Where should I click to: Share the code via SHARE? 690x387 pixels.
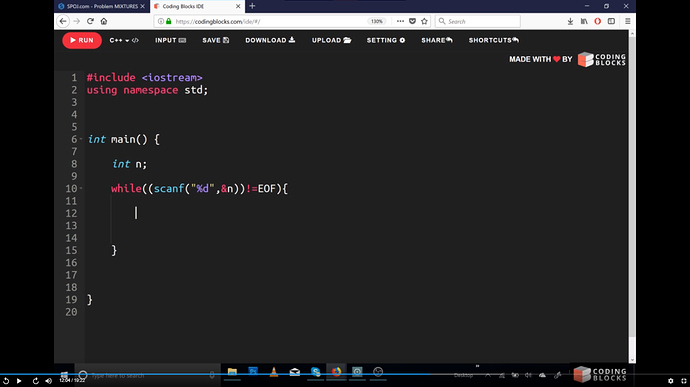[x=437, y=40]
